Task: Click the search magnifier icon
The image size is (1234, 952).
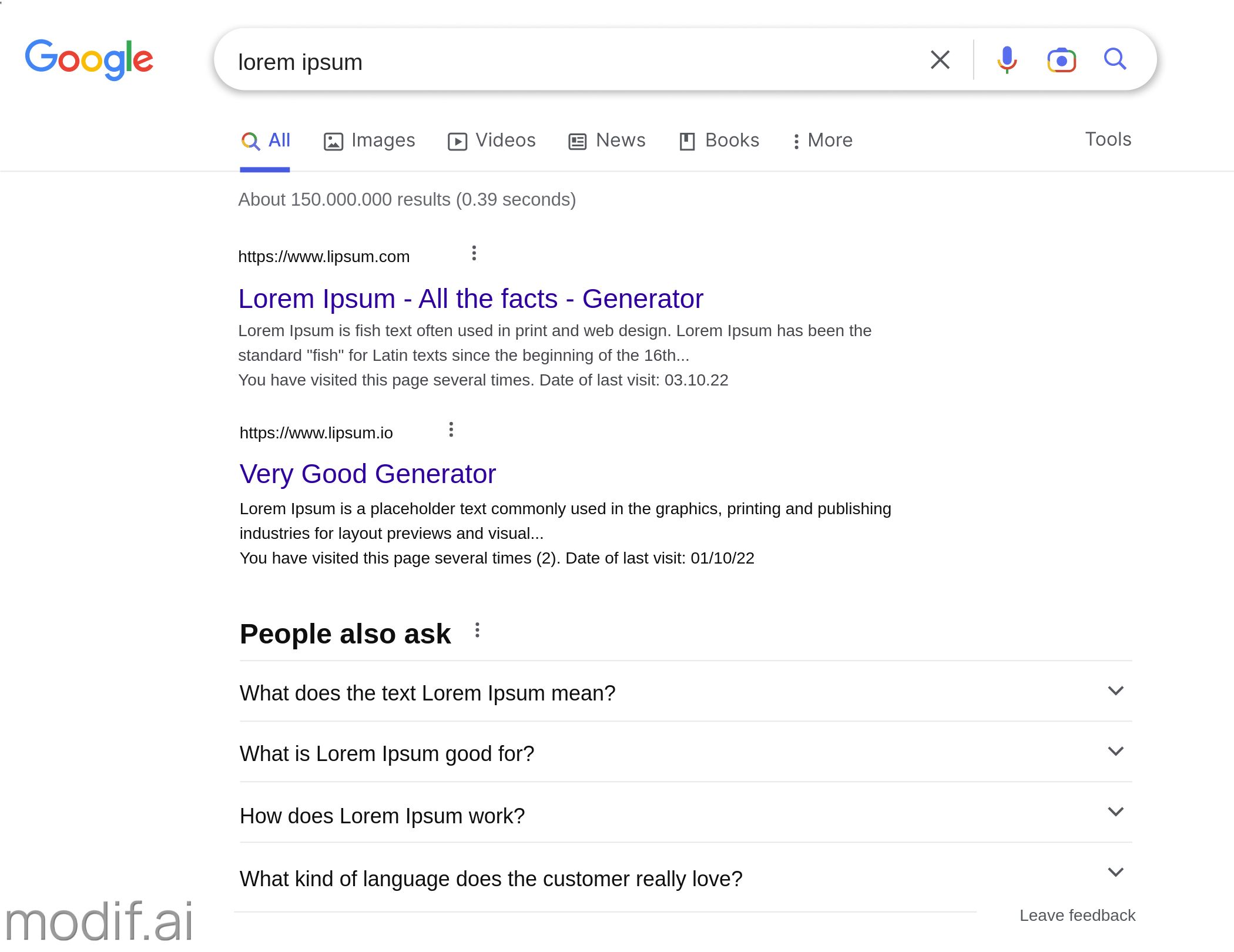Action: (1115, 59)
